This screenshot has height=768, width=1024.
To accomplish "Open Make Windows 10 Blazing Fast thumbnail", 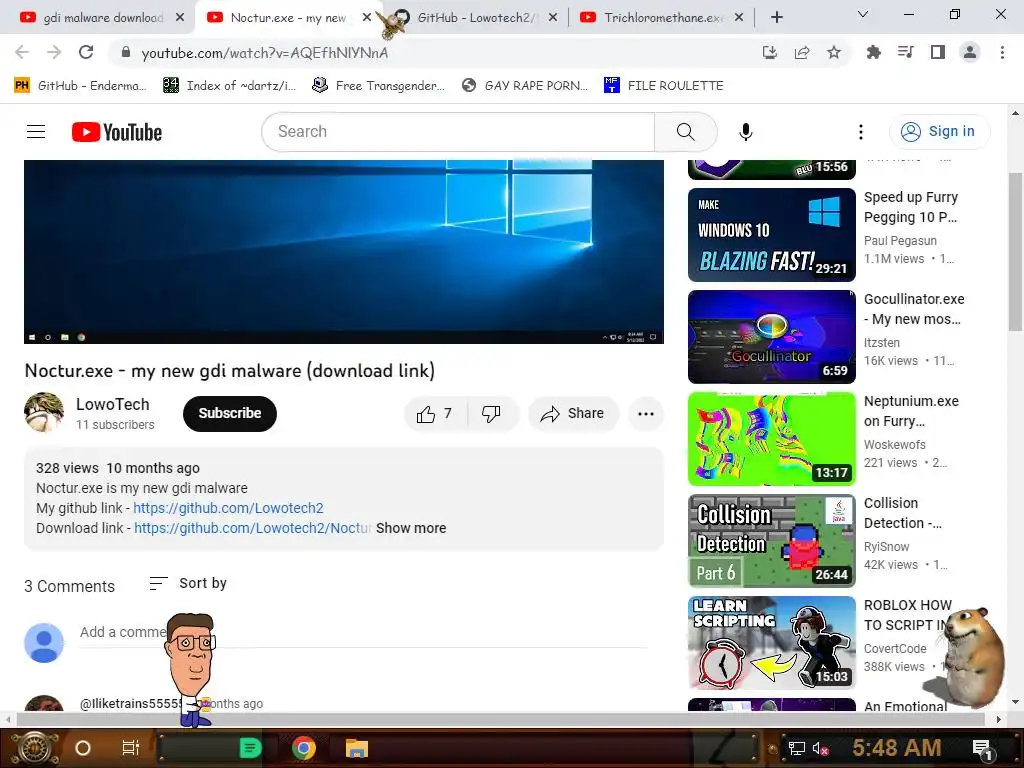I will pos(771,235).
